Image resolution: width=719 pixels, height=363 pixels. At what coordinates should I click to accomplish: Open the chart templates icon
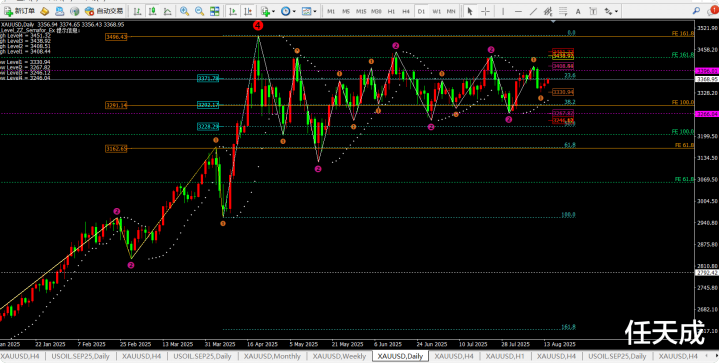[306, 11]
